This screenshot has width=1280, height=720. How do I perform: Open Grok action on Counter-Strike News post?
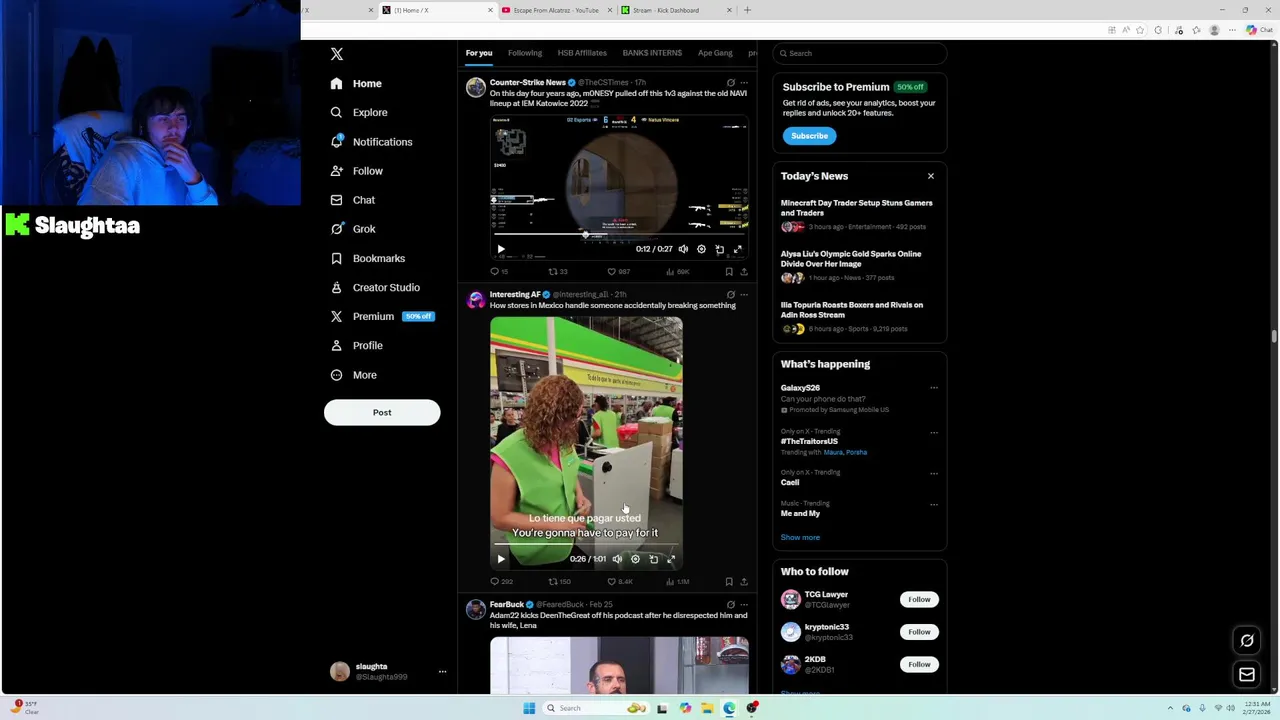pos(730,83)
